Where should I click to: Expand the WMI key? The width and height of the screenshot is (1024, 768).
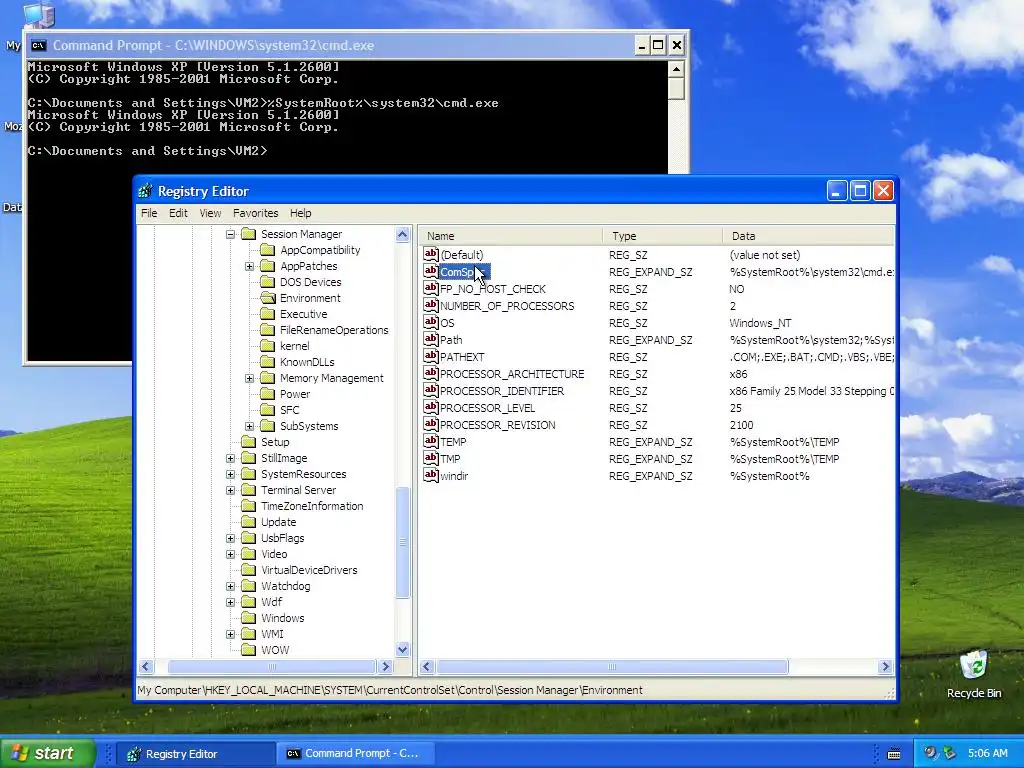231,634
